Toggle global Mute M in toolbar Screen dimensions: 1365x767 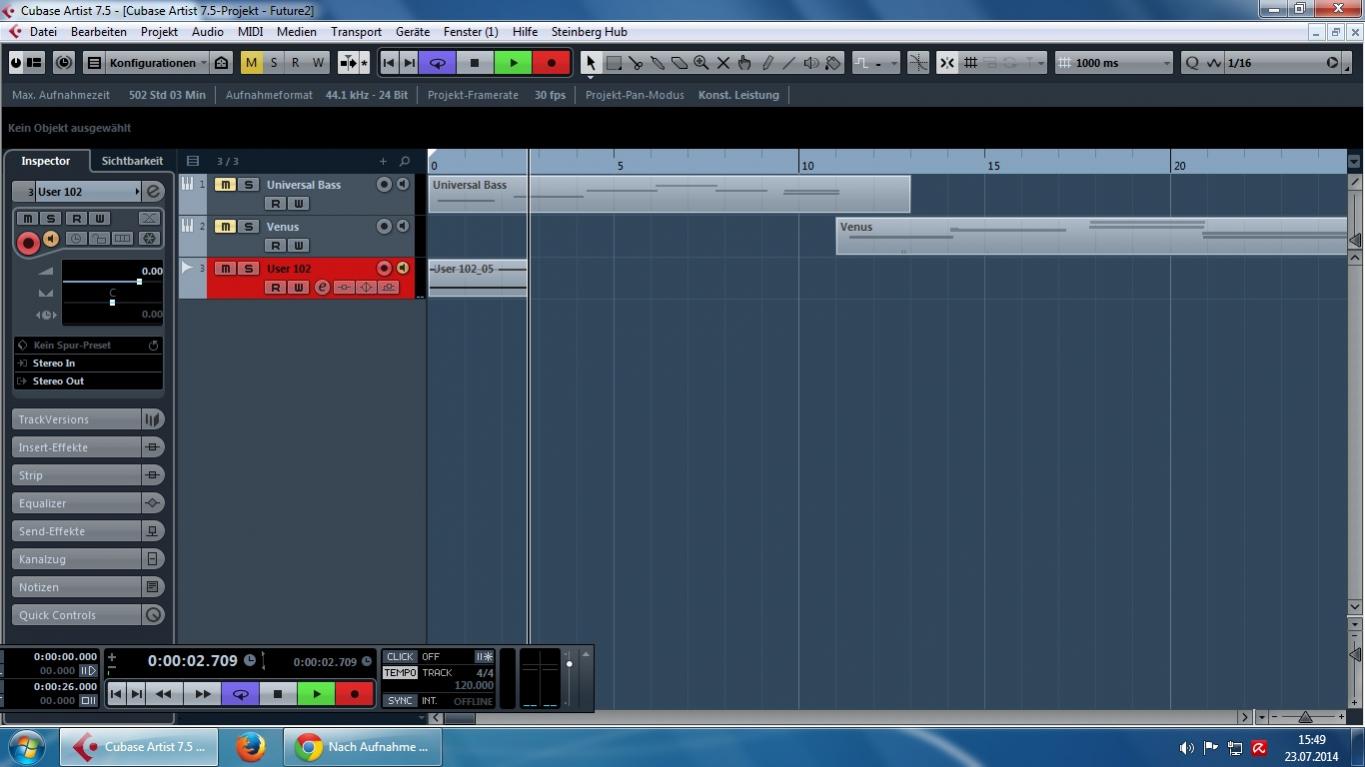tap(251, 63)
